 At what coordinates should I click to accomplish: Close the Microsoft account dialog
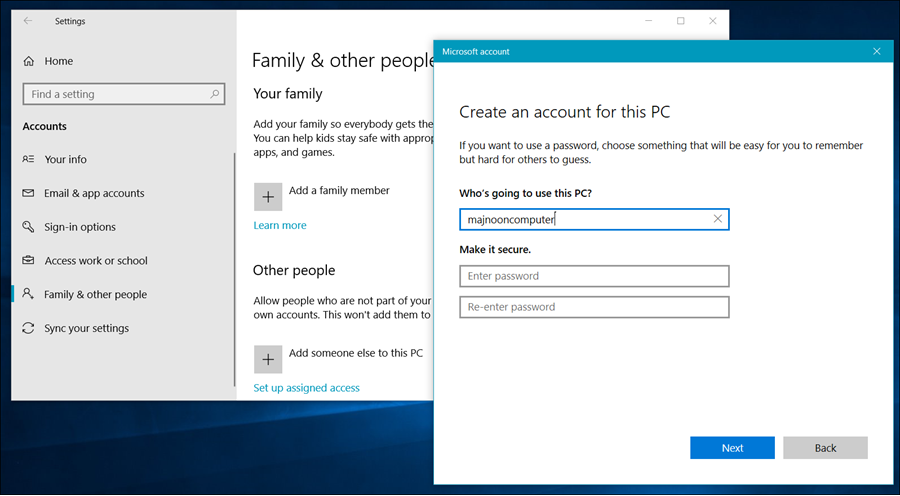click(x=876, y=52)
